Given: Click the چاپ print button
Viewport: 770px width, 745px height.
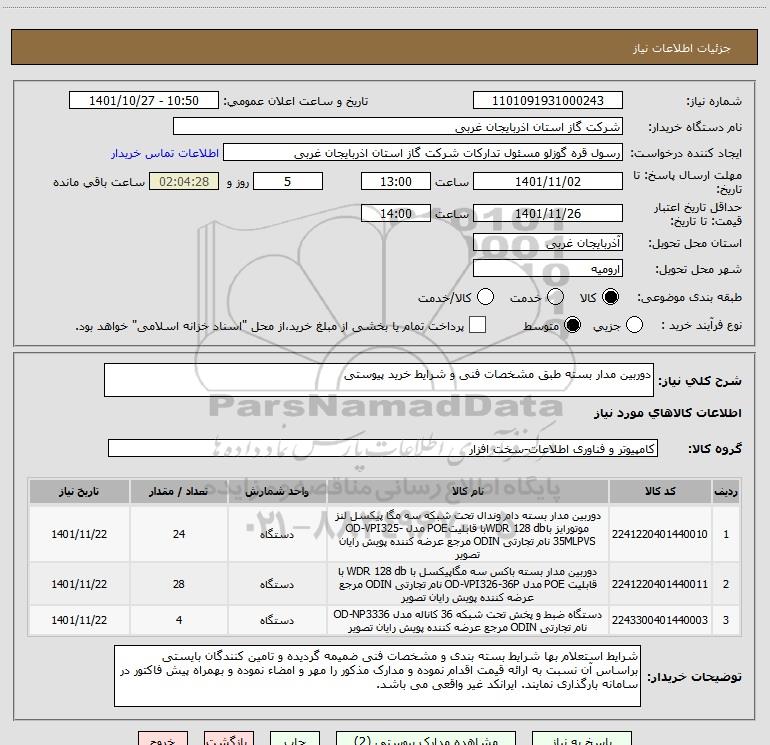Looking at the screenshot, I should (295, 738).
